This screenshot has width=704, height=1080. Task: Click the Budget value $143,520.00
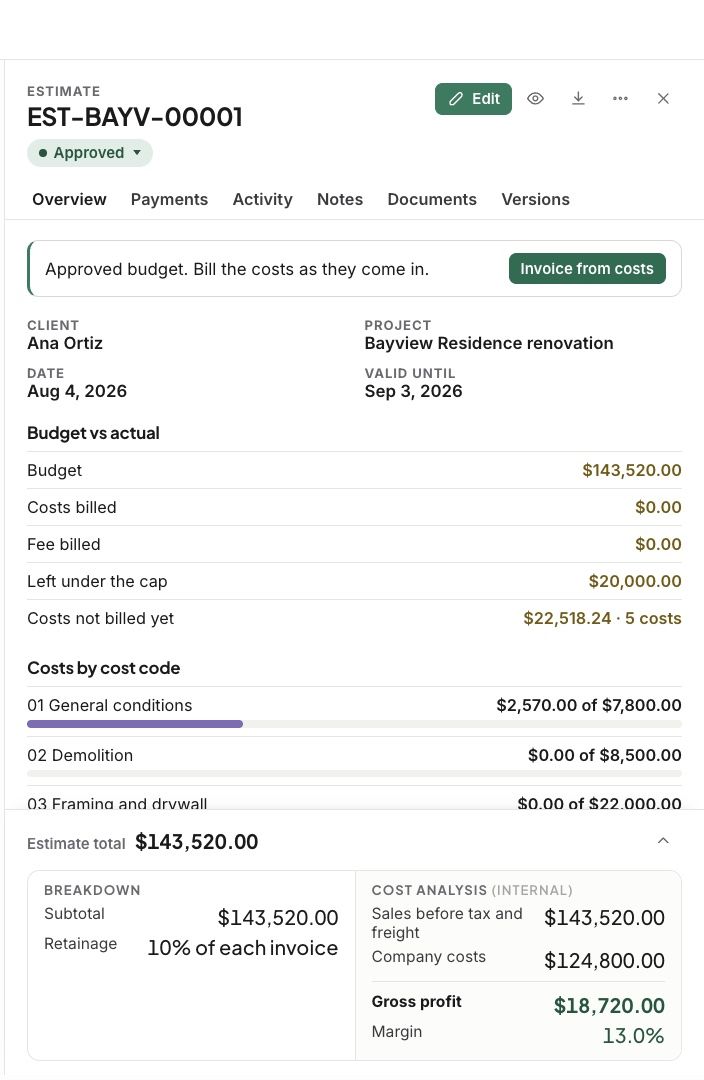(x=632, y=470)
